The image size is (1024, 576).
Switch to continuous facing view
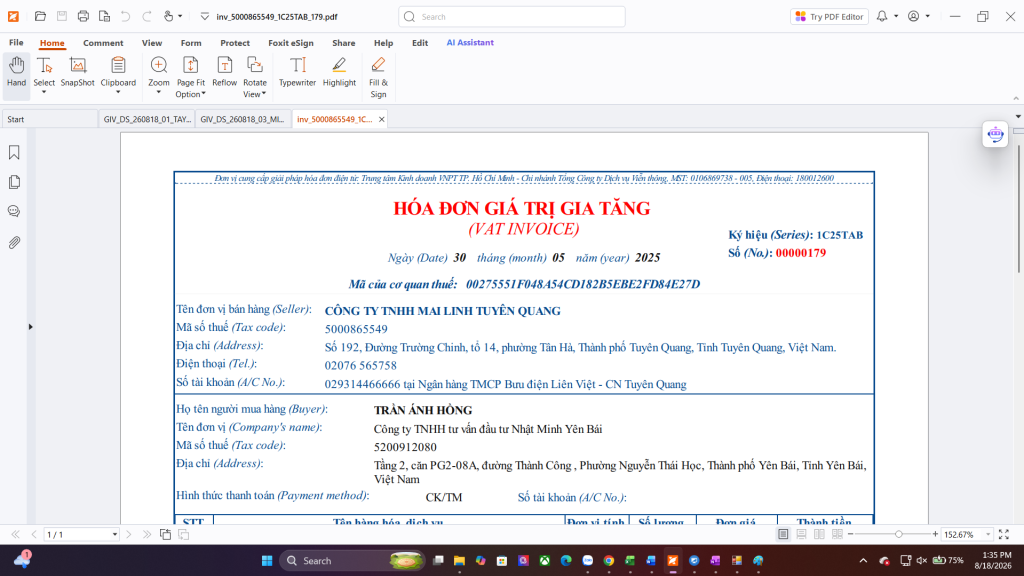[837, 534]
